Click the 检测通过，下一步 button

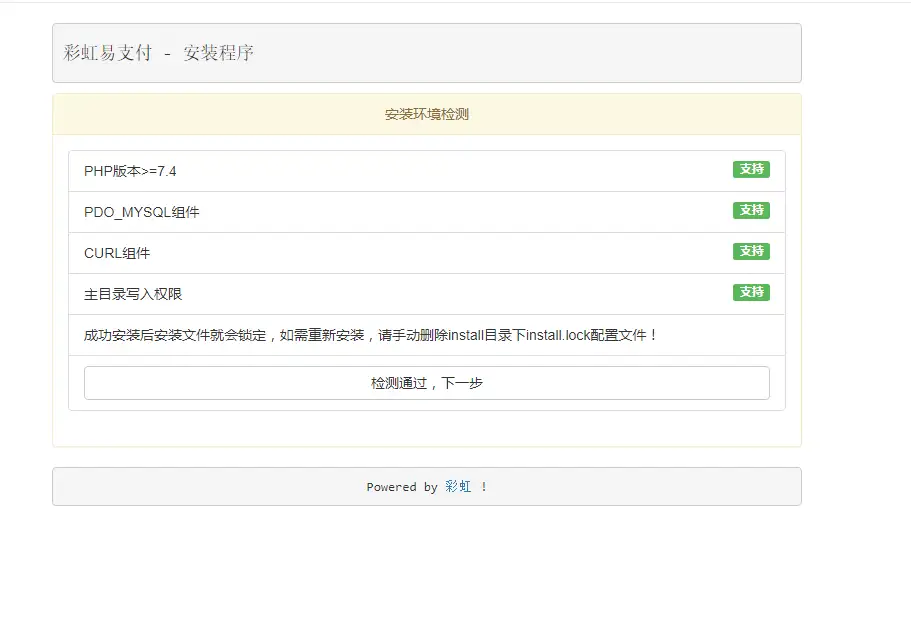(426, 383)
